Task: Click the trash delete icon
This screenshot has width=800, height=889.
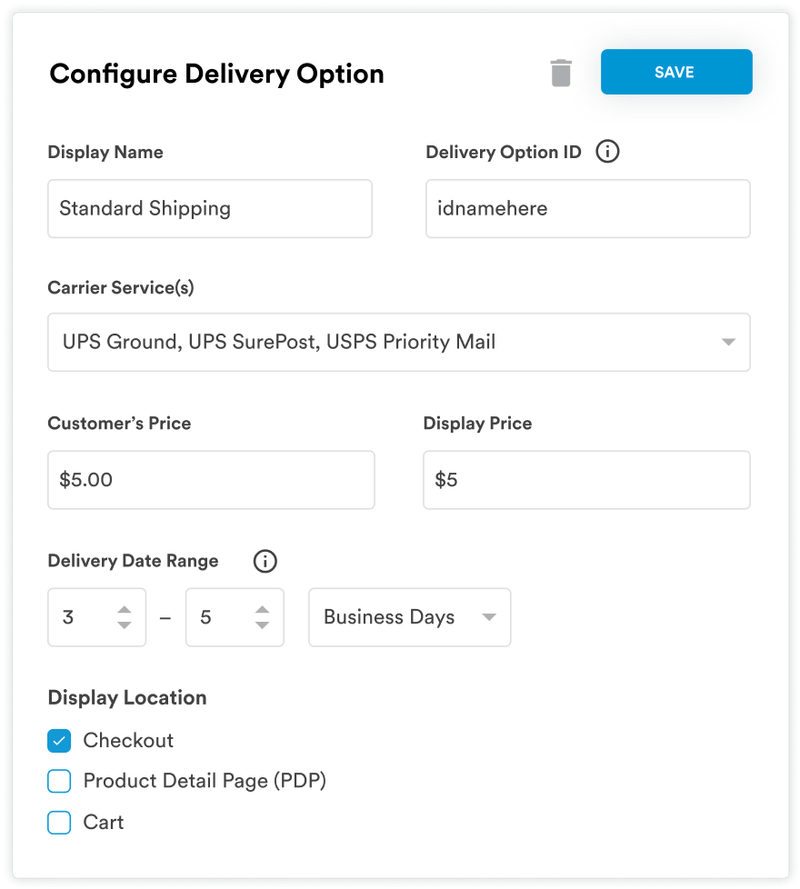Action: (x=561, y=71)
